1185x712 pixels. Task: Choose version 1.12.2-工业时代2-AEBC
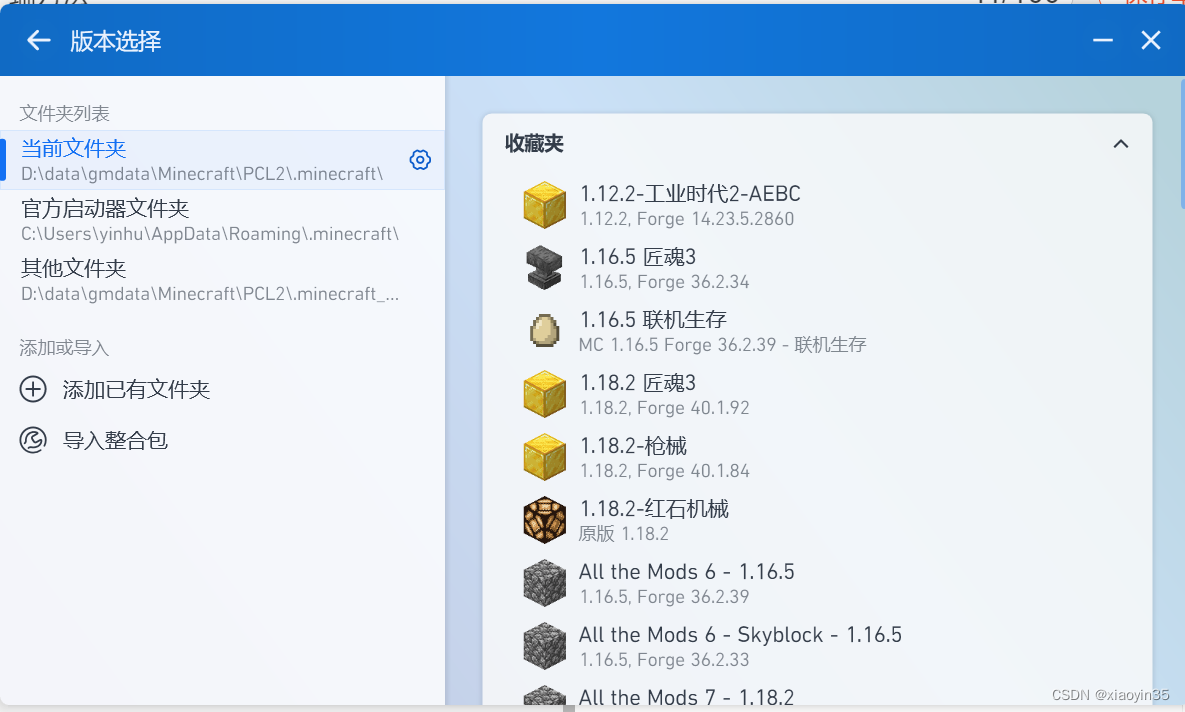(817, 205)
